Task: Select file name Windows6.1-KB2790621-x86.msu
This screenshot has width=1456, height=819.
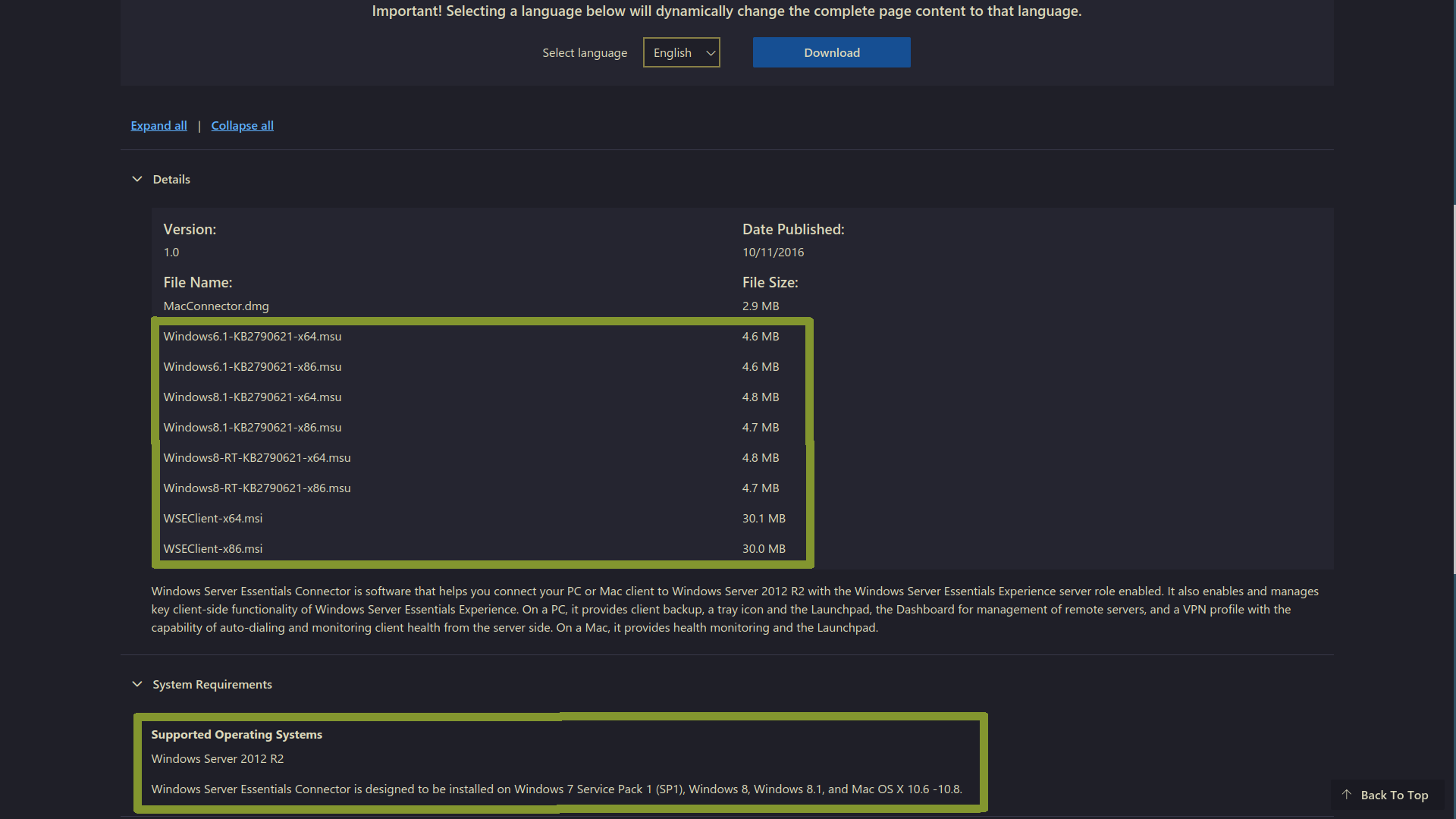Action: 253,366
